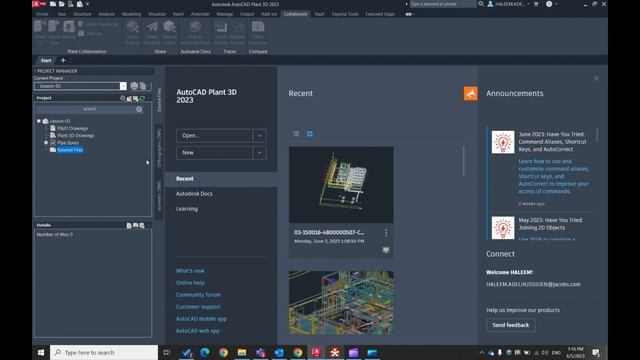The image size is (640, 360).
Task: Select P&ID Drawings in project tree
Action: [72, 128]
